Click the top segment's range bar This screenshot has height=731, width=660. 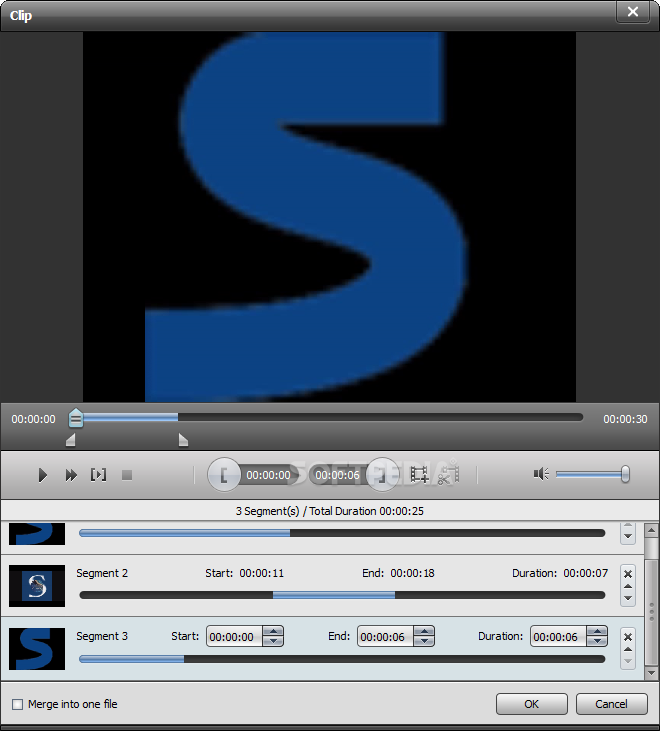pyautogui.click(x=342, y=533)
